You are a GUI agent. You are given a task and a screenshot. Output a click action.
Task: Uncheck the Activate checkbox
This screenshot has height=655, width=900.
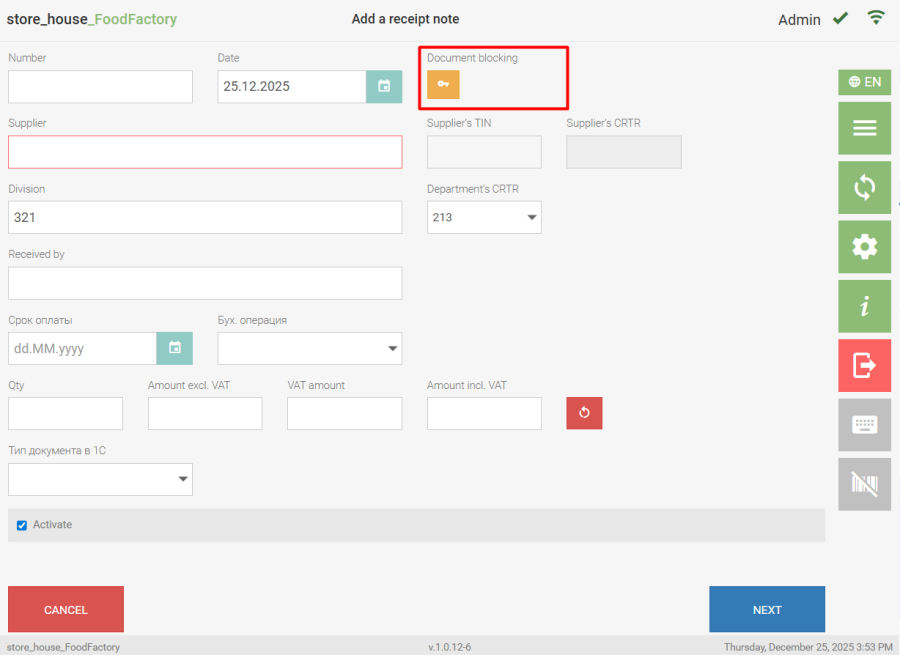click(22, 525)
